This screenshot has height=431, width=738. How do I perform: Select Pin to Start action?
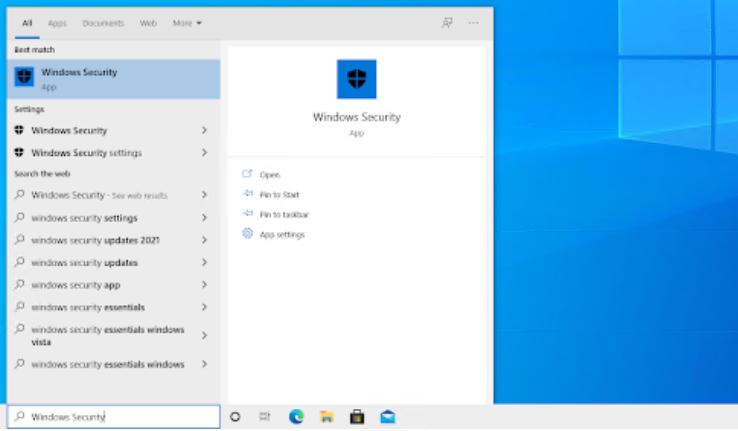(x=279, y=194)
